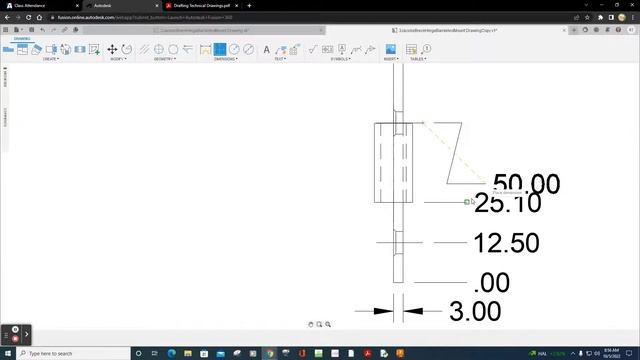Click the zoom magnifier icon below the drawing
The height and width of the screenshot is (360, 640).
328,324
